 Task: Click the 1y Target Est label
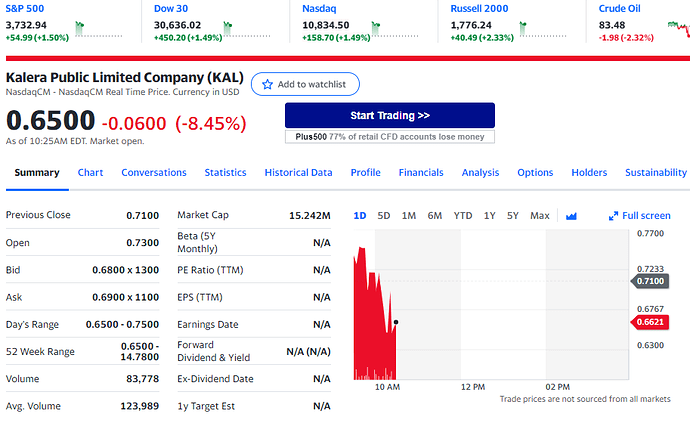(206, 406)
